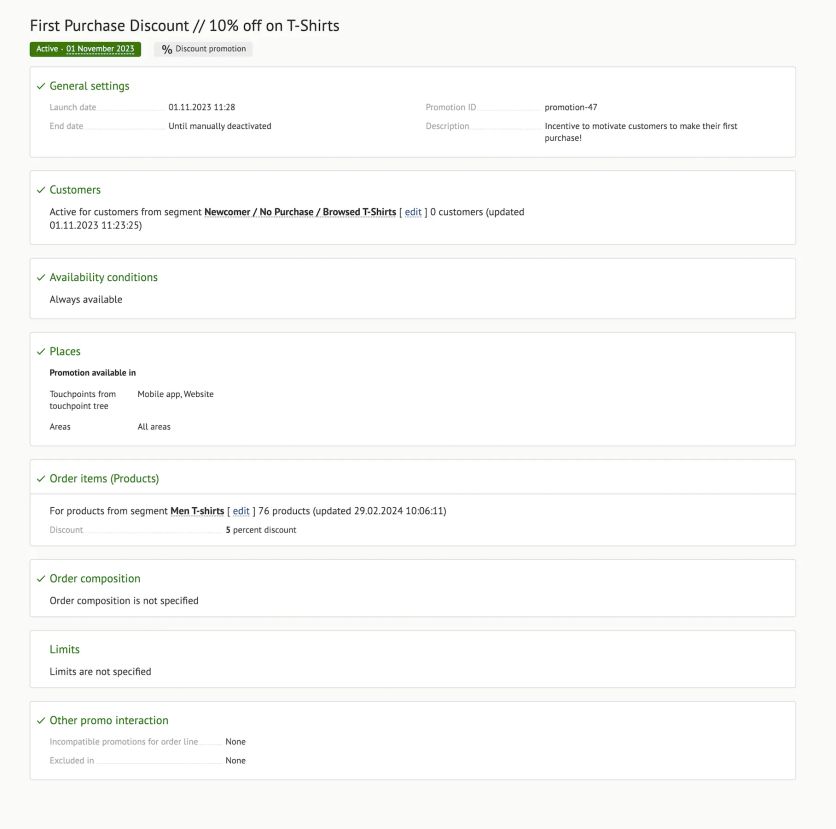Viewport: 836px width, 829px height.
Task: Click the Order items (Products) heading text
Action: [104, 478]
